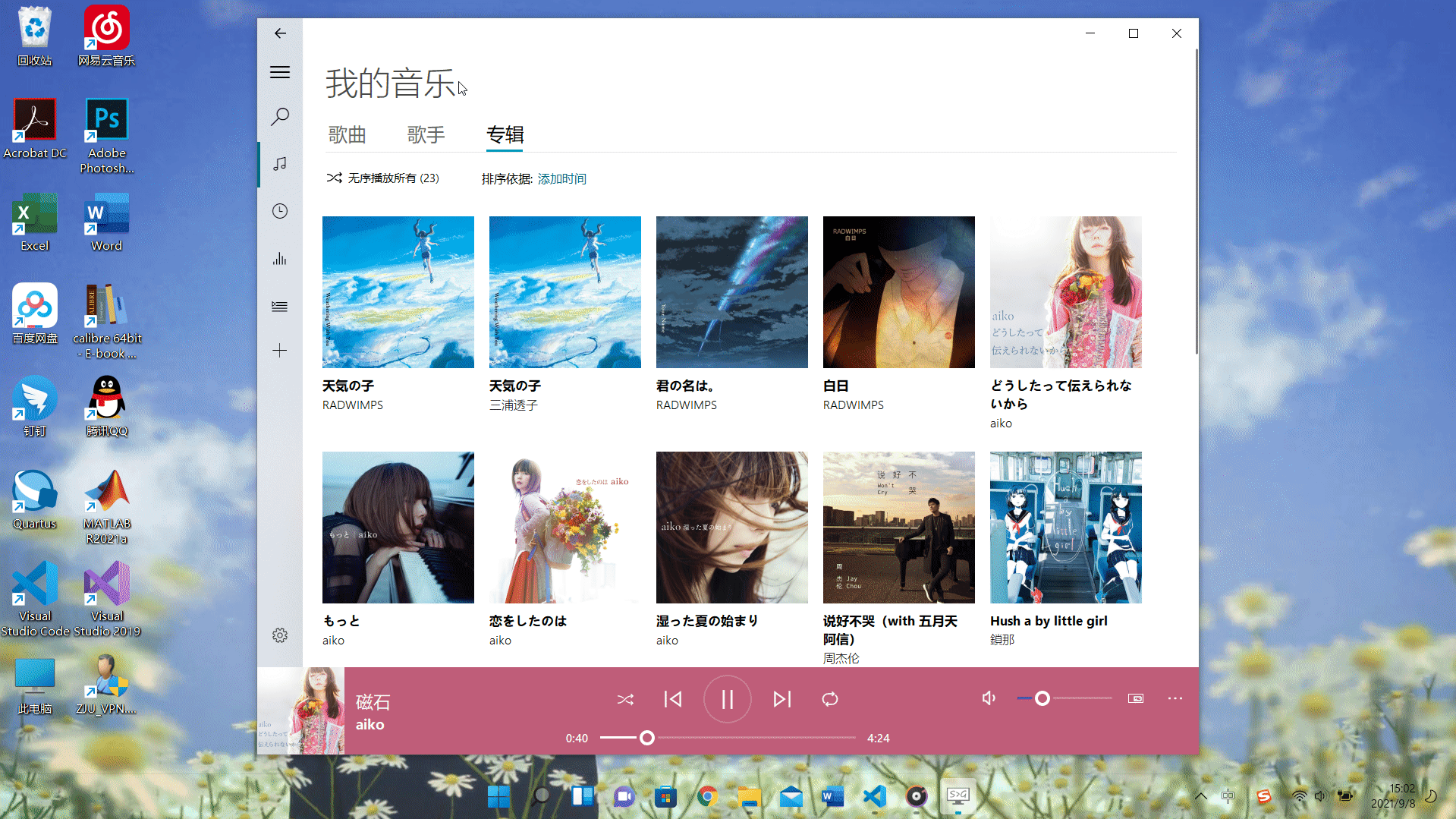Create new playlist with plus icon
The height and width of the screenshot is (819, 1456).
tap(280, 351)
